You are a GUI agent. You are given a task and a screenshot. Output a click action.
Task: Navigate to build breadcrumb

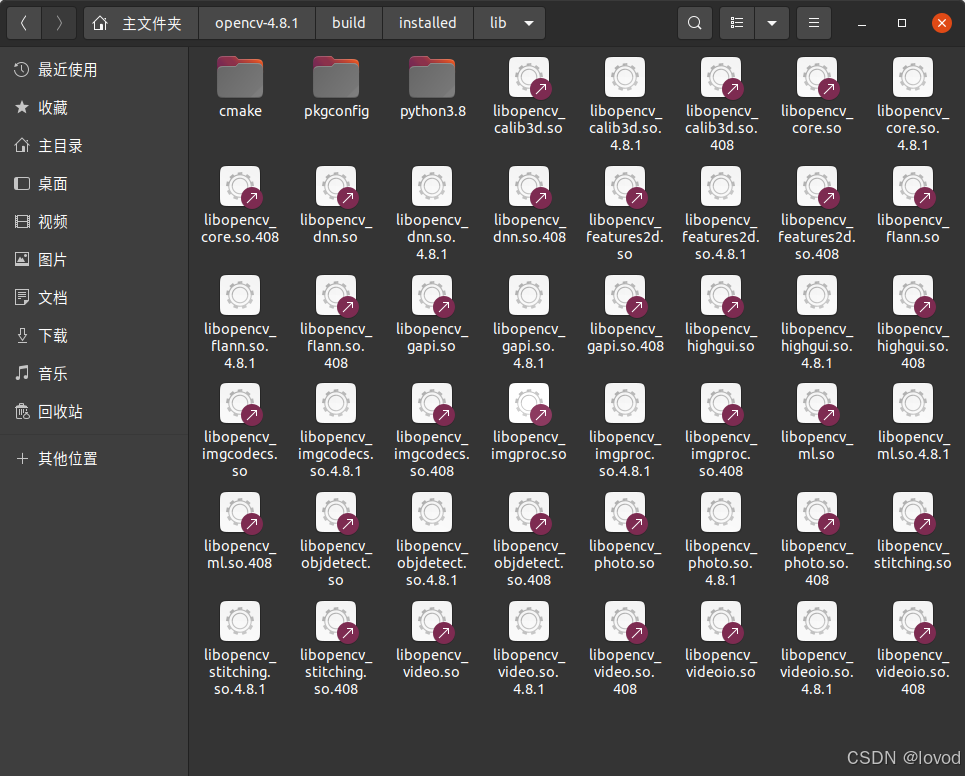coord(349,23)
